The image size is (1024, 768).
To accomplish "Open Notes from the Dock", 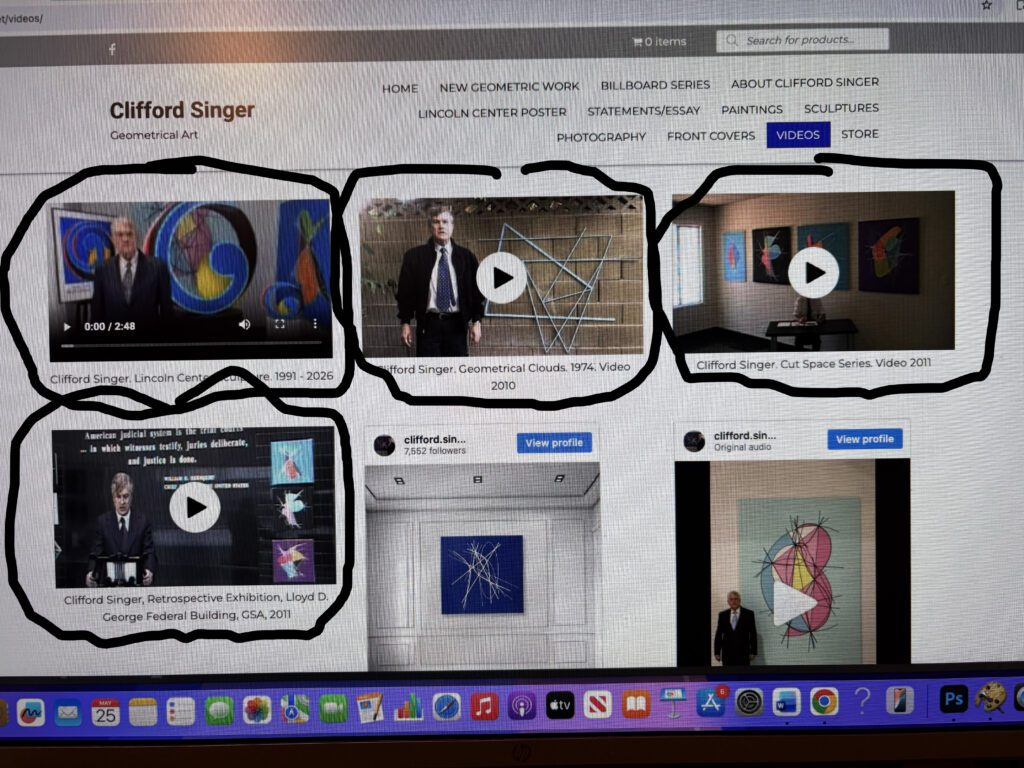I will pyautogui.click(x=143, y=712).
